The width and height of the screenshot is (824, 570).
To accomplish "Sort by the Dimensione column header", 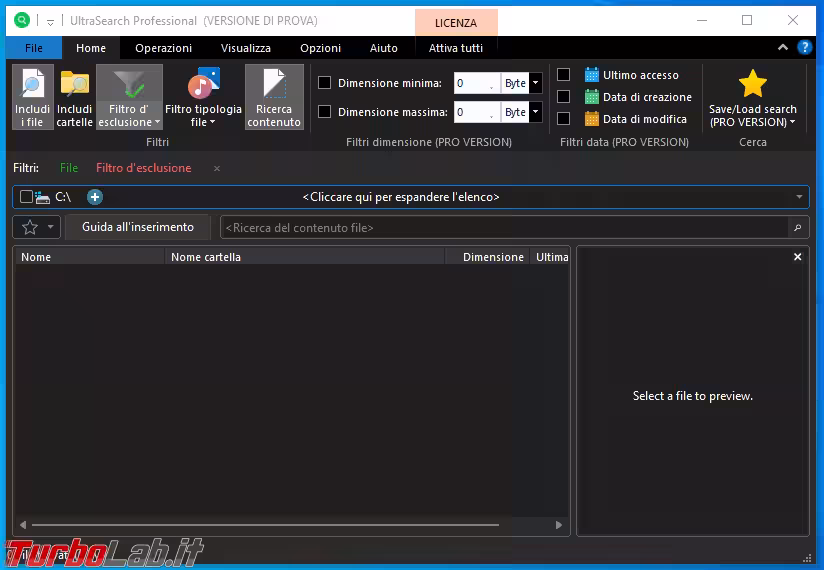I will click(x=487, y=257).
